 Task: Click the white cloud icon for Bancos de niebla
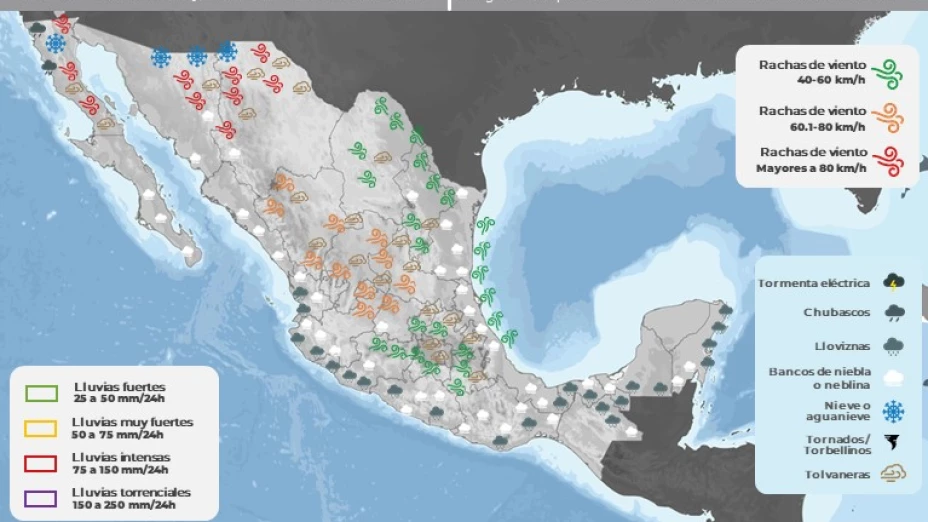893,378
